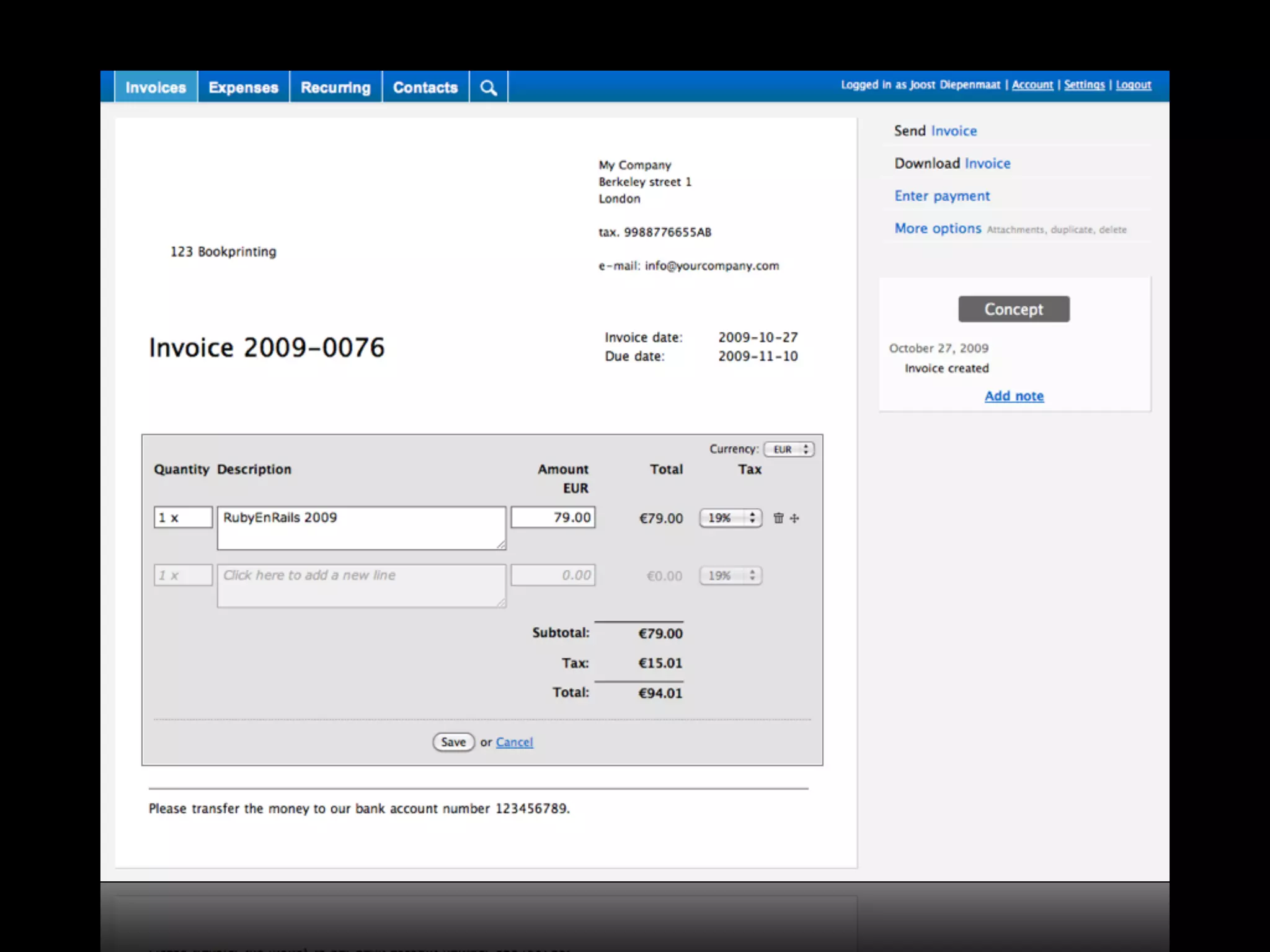Click resize grip of RubyEnRails description box
Screen dimensions: 1270x952
501,544
